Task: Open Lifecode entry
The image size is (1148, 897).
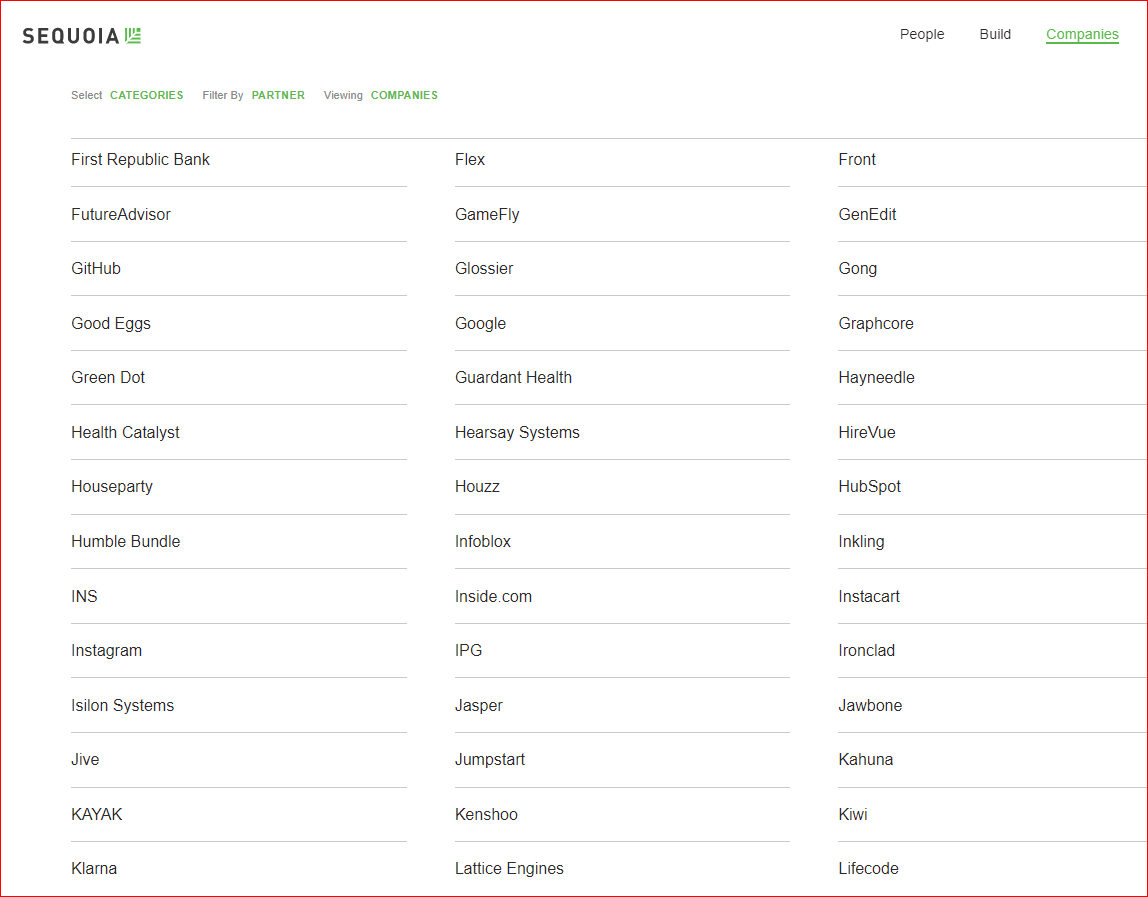Action: click(x=868, y=869)
